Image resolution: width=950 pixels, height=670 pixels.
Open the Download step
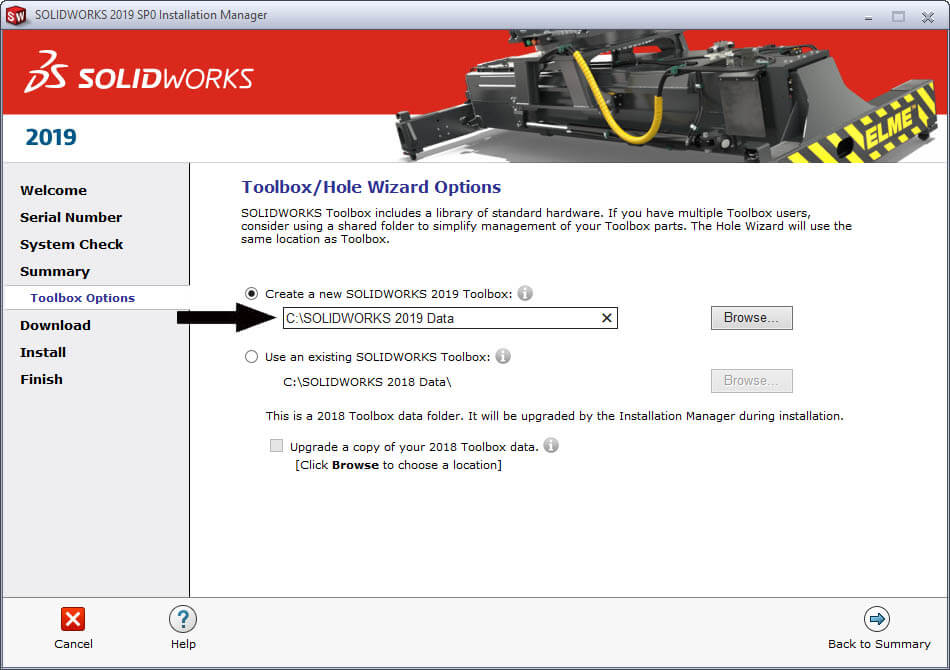(x=55, y=325)
